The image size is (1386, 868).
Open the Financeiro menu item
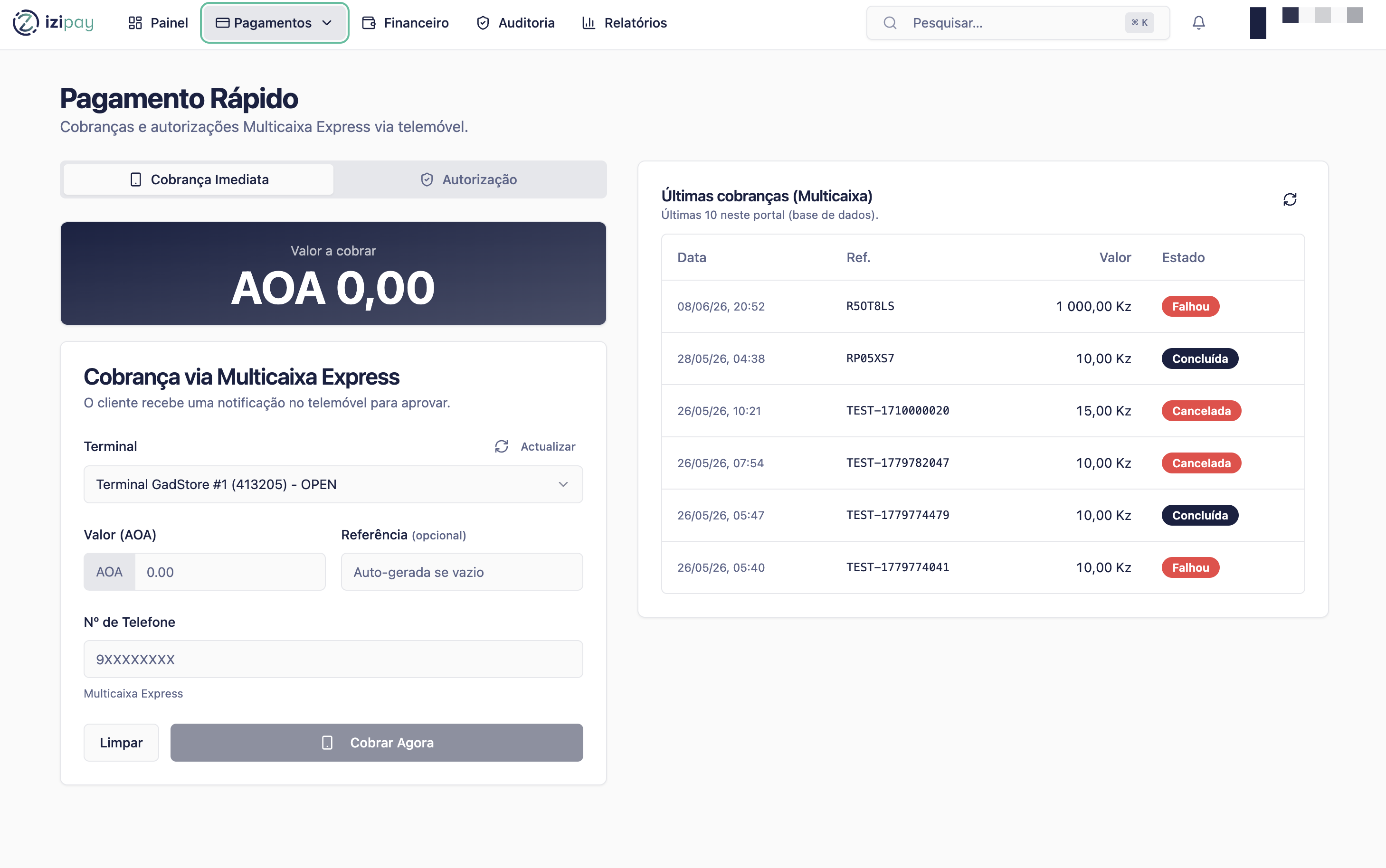click(x=405, y=23)
